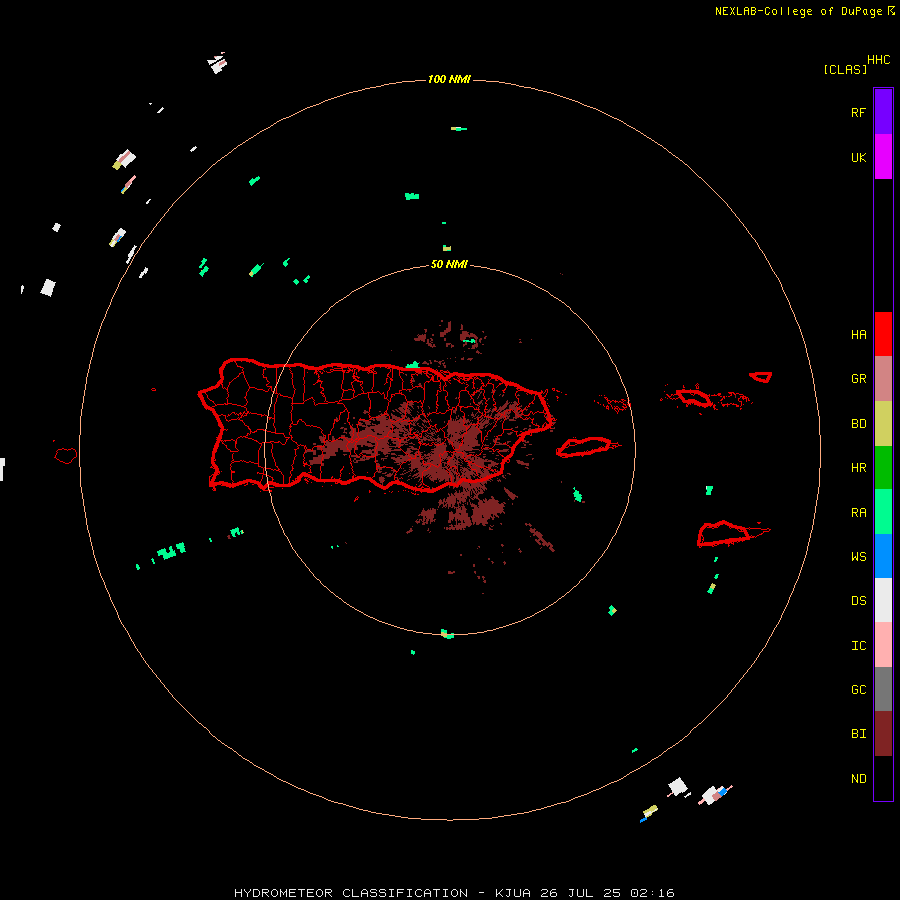The height and width of the screenshot is (900, 900).
Task: Click the UK legend label
Action: point(858,158)
